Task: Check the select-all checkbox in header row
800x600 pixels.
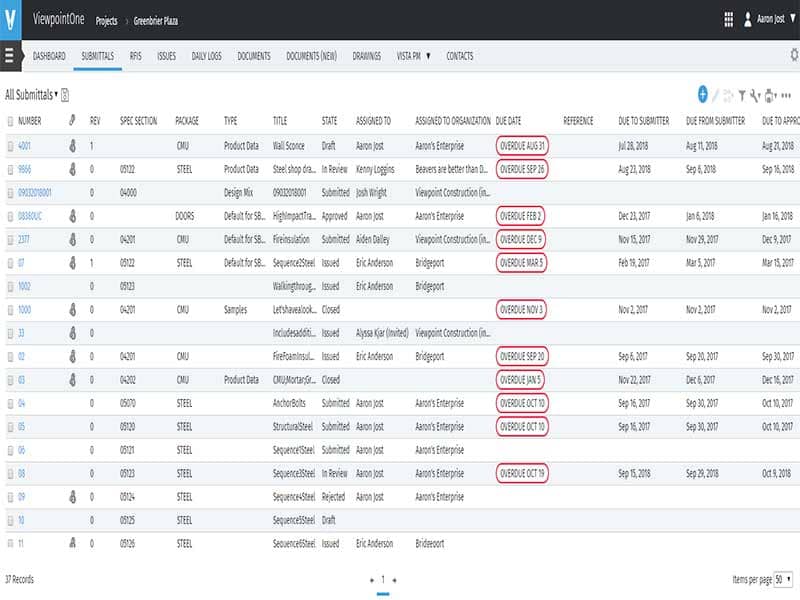Action: coord(11,121)
